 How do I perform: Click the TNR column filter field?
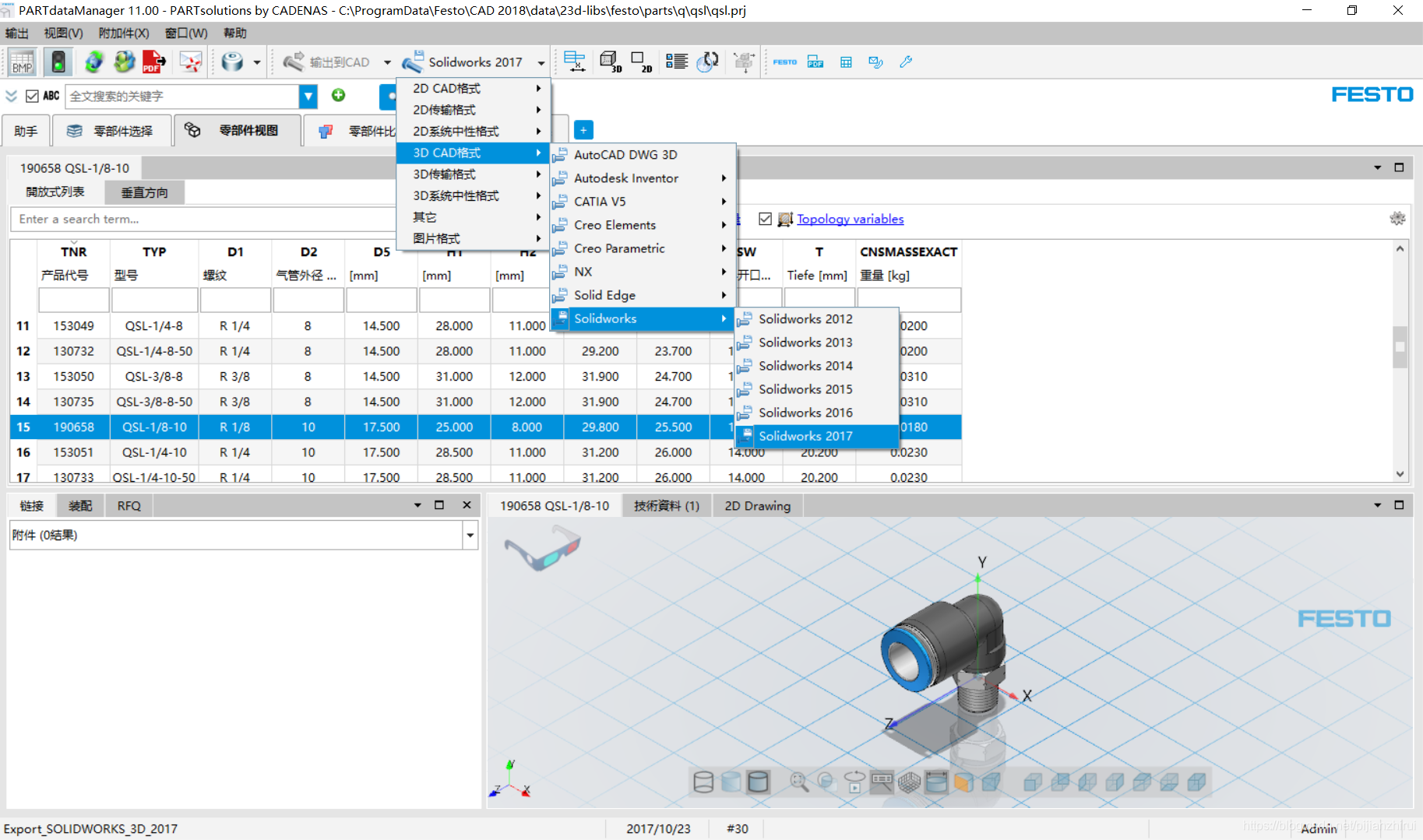[73, 300]
